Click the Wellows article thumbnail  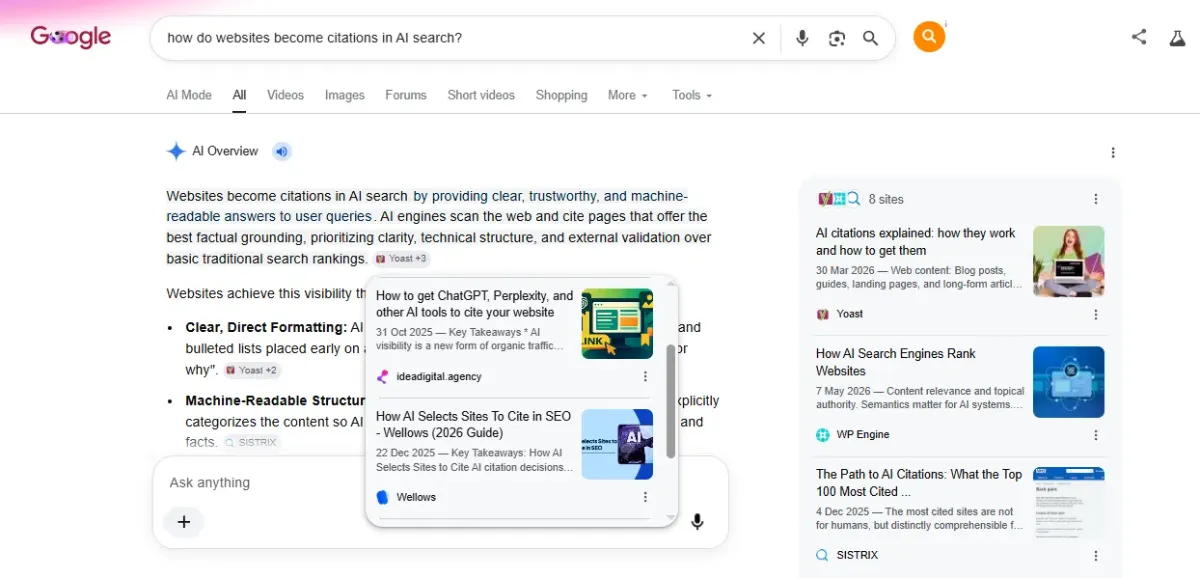tap(617, 444)
